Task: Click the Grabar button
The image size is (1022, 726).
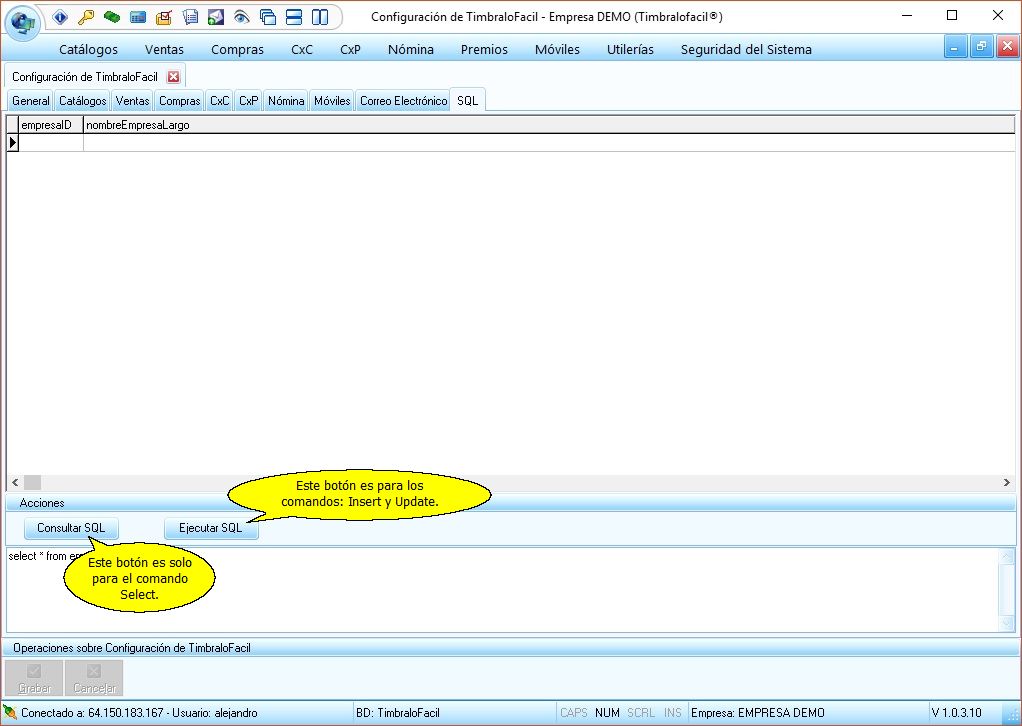Action: click(35, 678)
